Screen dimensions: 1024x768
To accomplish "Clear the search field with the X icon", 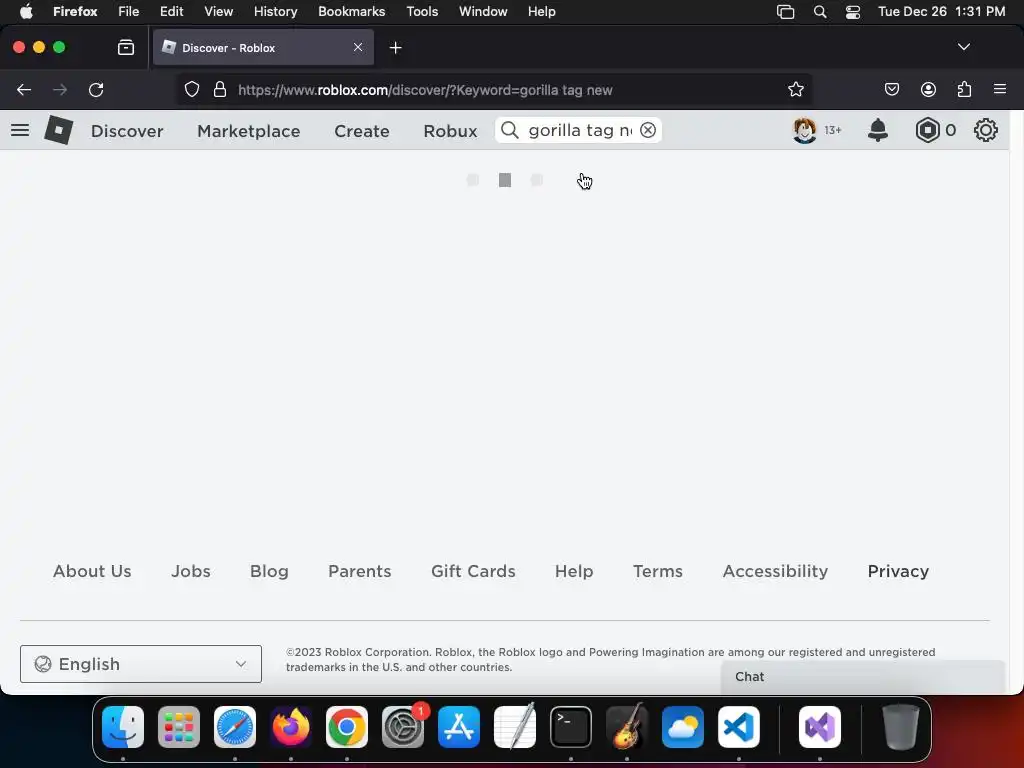I will [x=648, y=130].
